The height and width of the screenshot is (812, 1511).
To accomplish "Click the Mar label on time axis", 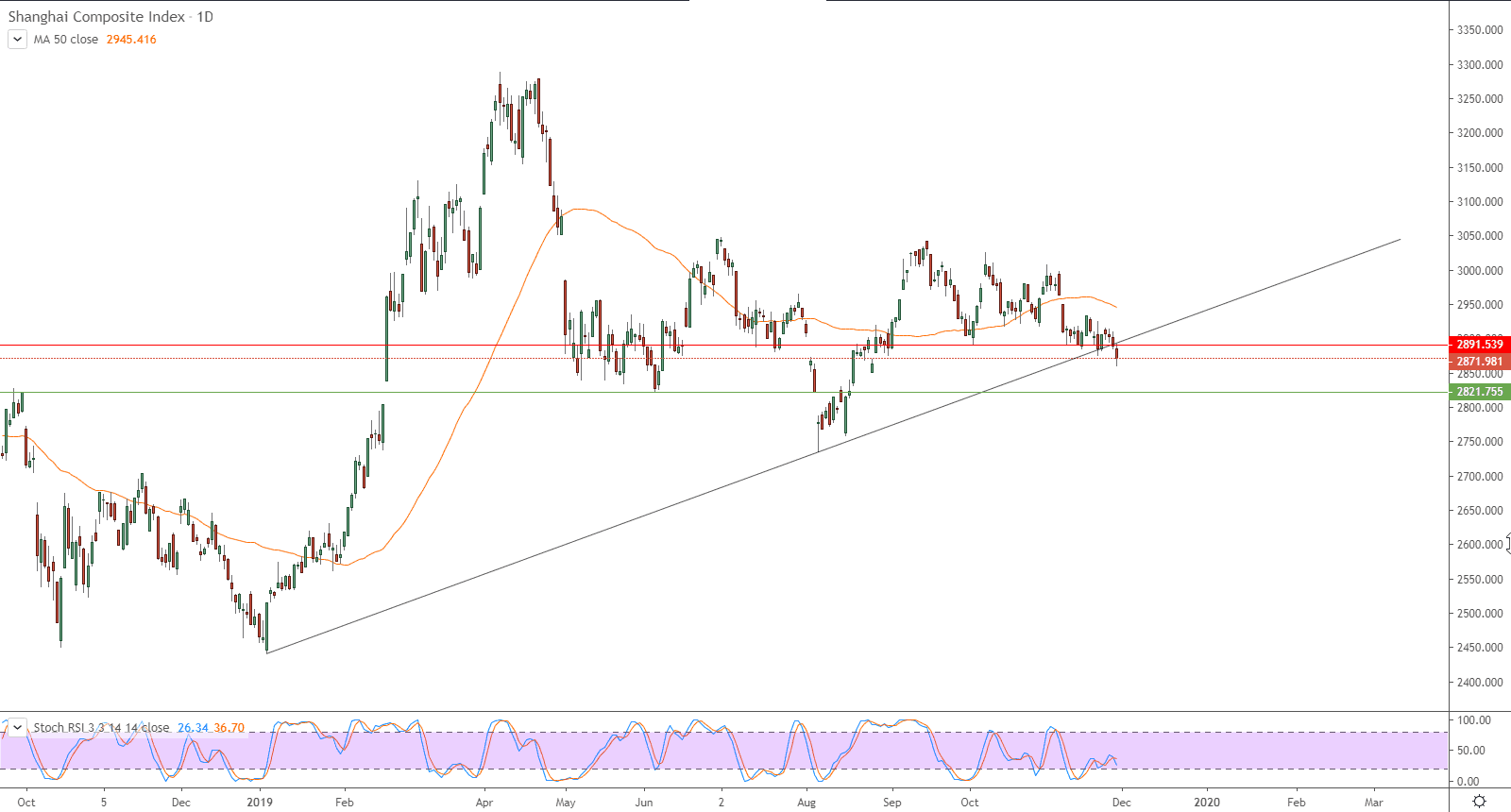I will pyautogui.click(x=1374, y=803).
